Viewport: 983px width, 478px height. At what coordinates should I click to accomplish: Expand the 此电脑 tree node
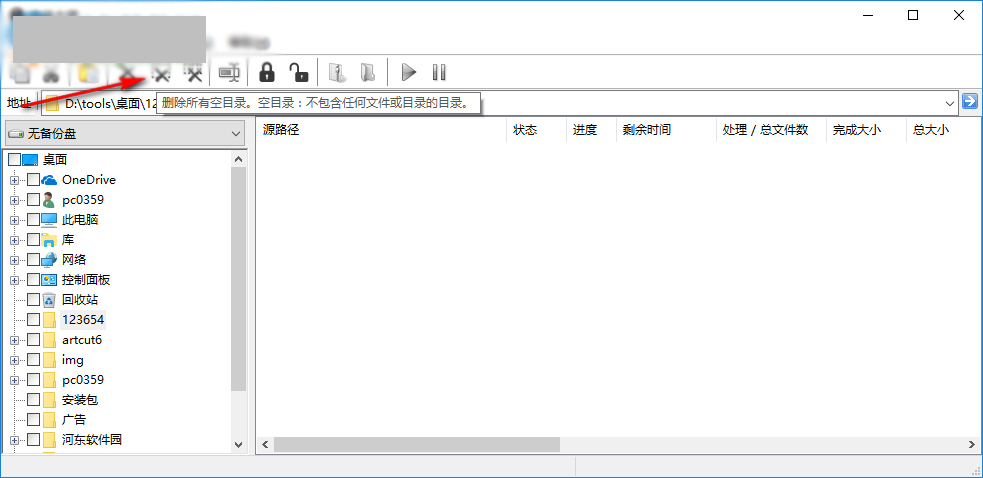(x=14, y=221)
